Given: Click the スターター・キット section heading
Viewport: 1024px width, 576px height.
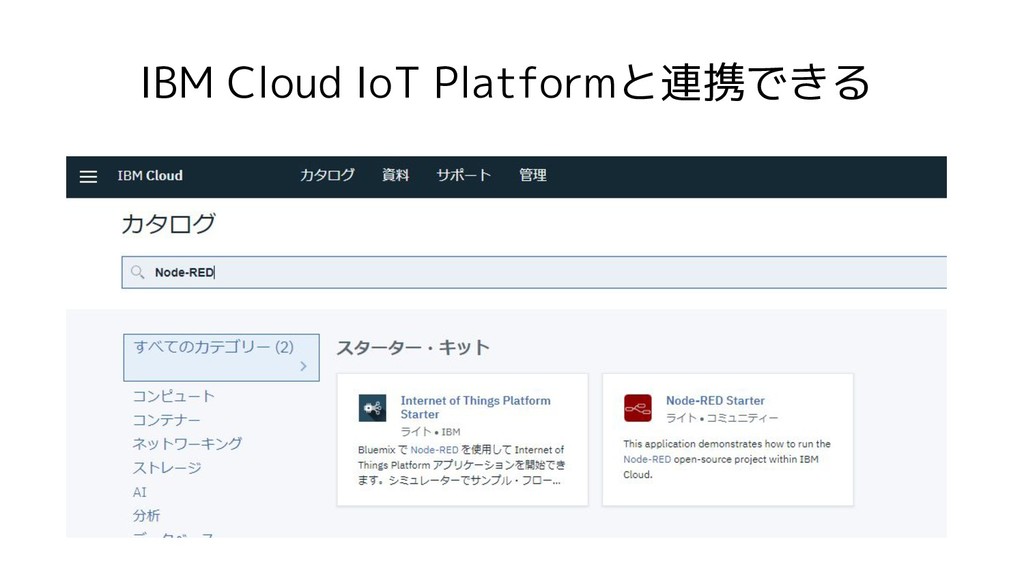Looking at the screenshot, I should (x=413, y=347).
